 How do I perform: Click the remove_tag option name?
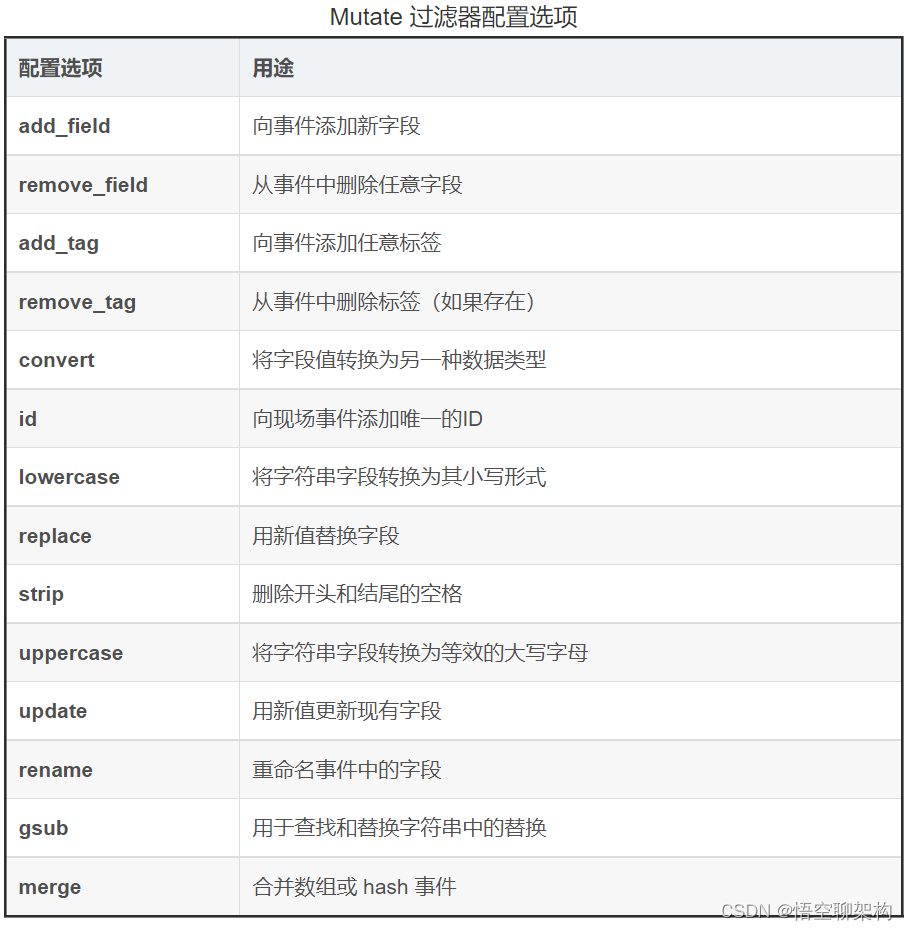coord(77,302)
